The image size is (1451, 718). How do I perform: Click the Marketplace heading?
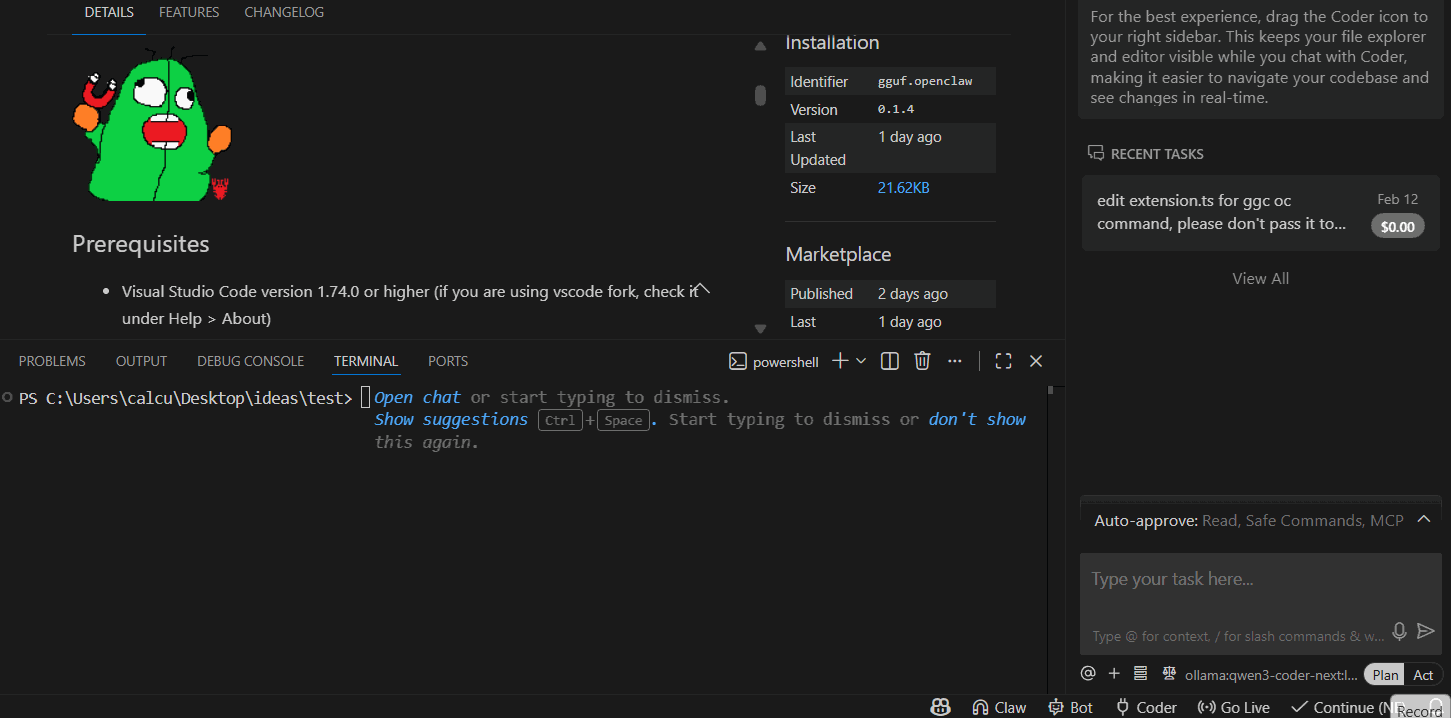[x=838, y=254]
